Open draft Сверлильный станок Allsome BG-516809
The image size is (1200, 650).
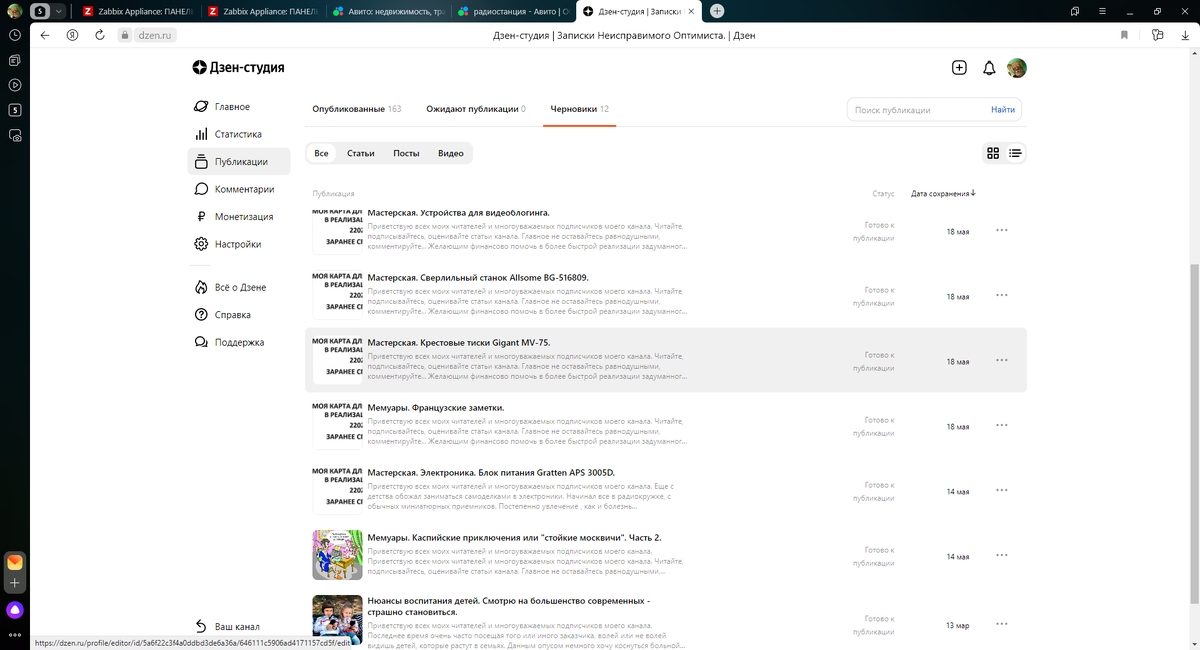[x=478, y=277]
